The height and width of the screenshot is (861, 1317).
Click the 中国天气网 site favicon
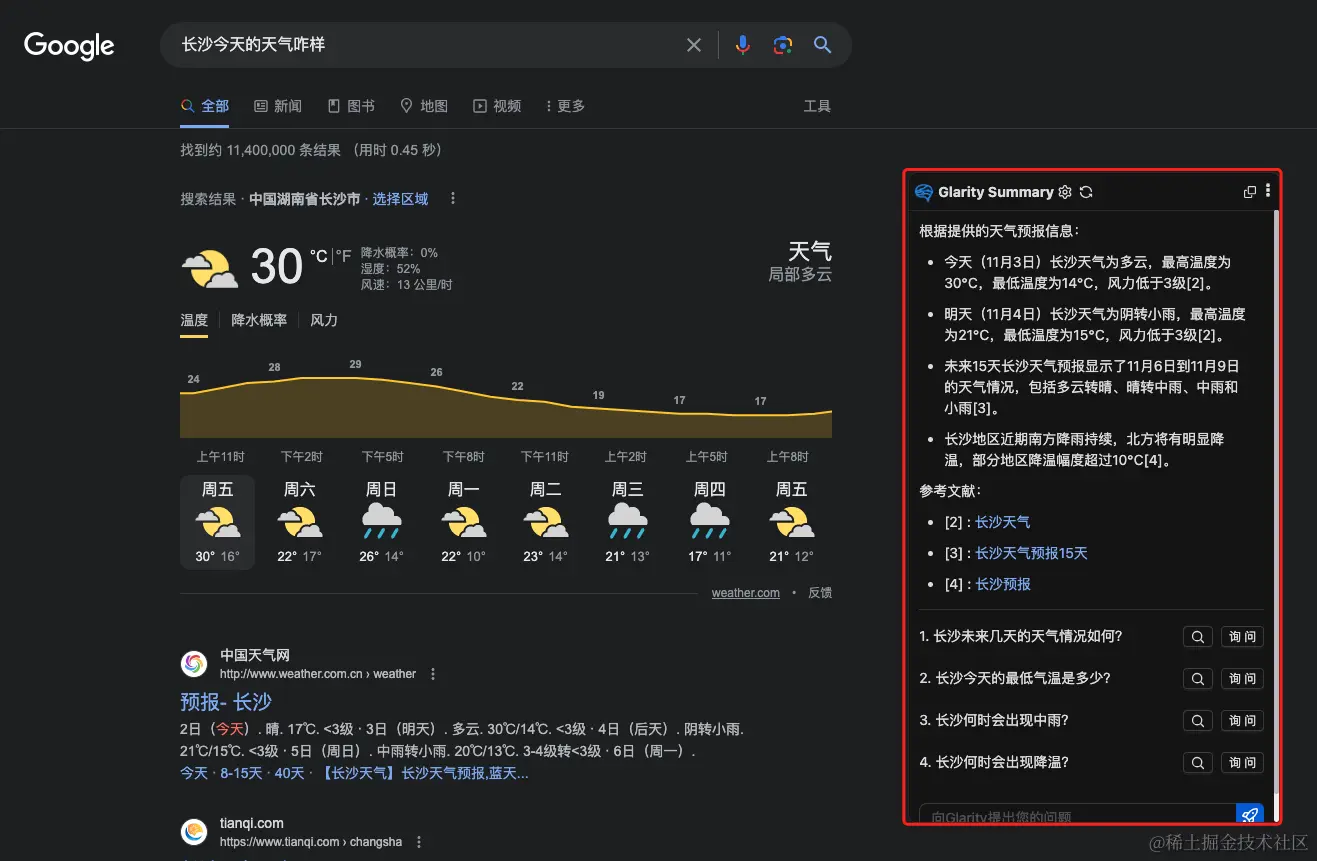194,664
